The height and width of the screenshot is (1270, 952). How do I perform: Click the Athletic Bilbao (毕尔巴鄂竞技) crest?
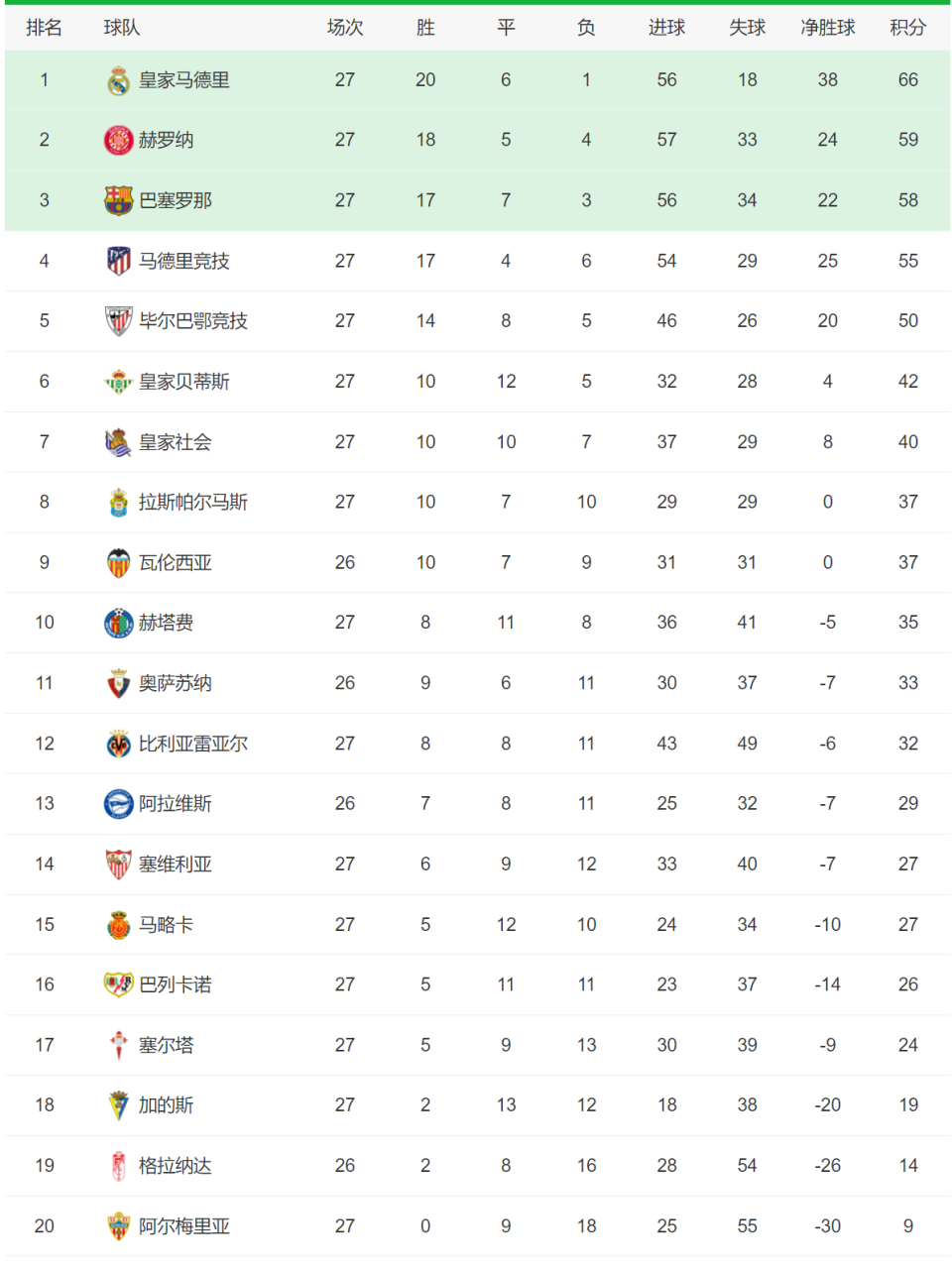click(118, 321)
